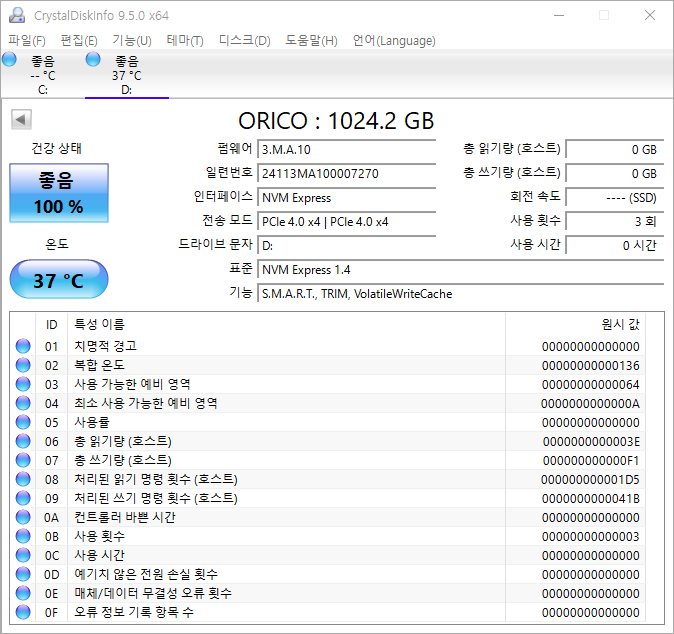Click raw value 00000000001D5

pos(591,479)
